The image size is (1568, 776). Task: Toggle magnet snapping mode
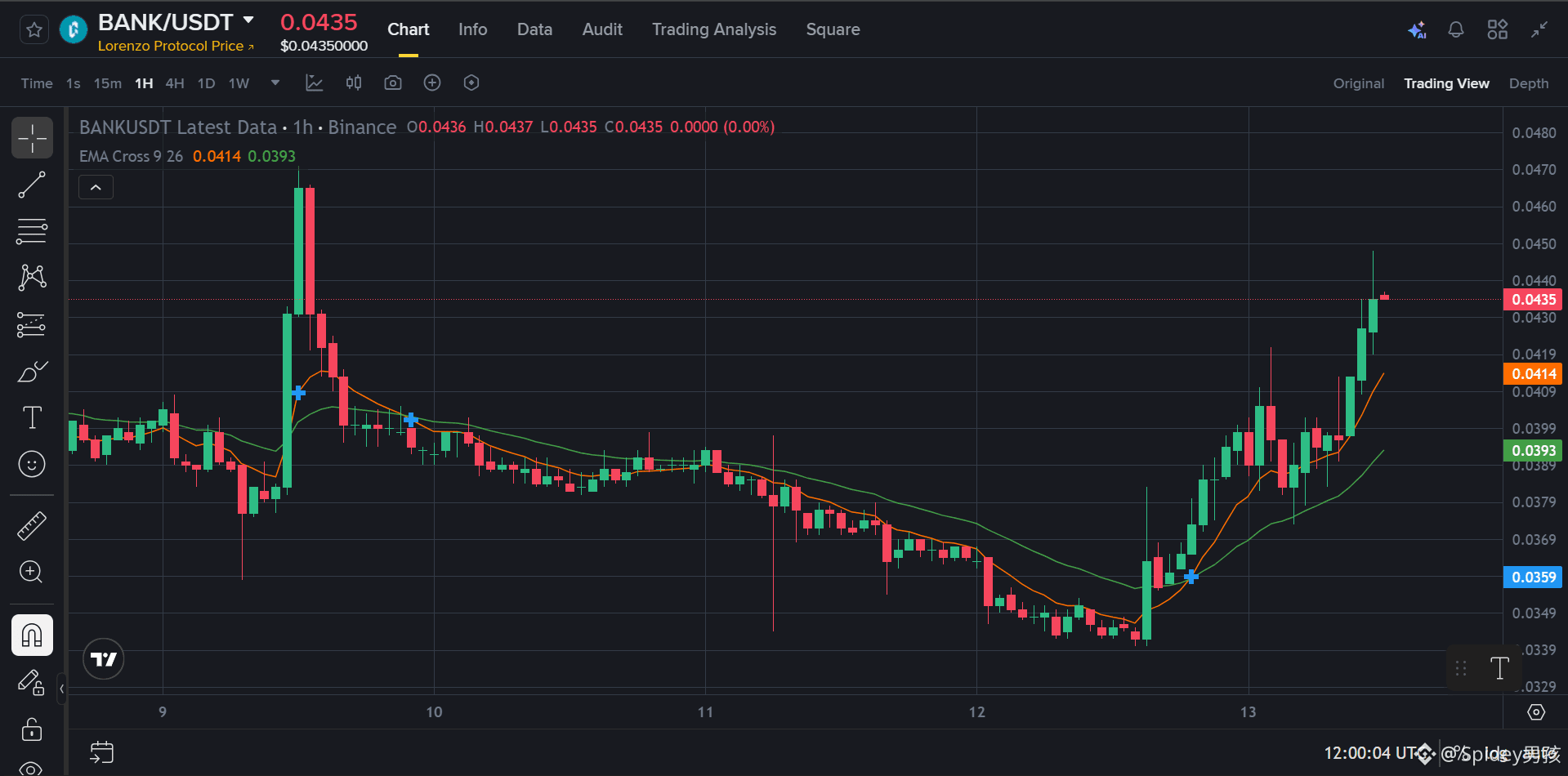pos(32,635)
